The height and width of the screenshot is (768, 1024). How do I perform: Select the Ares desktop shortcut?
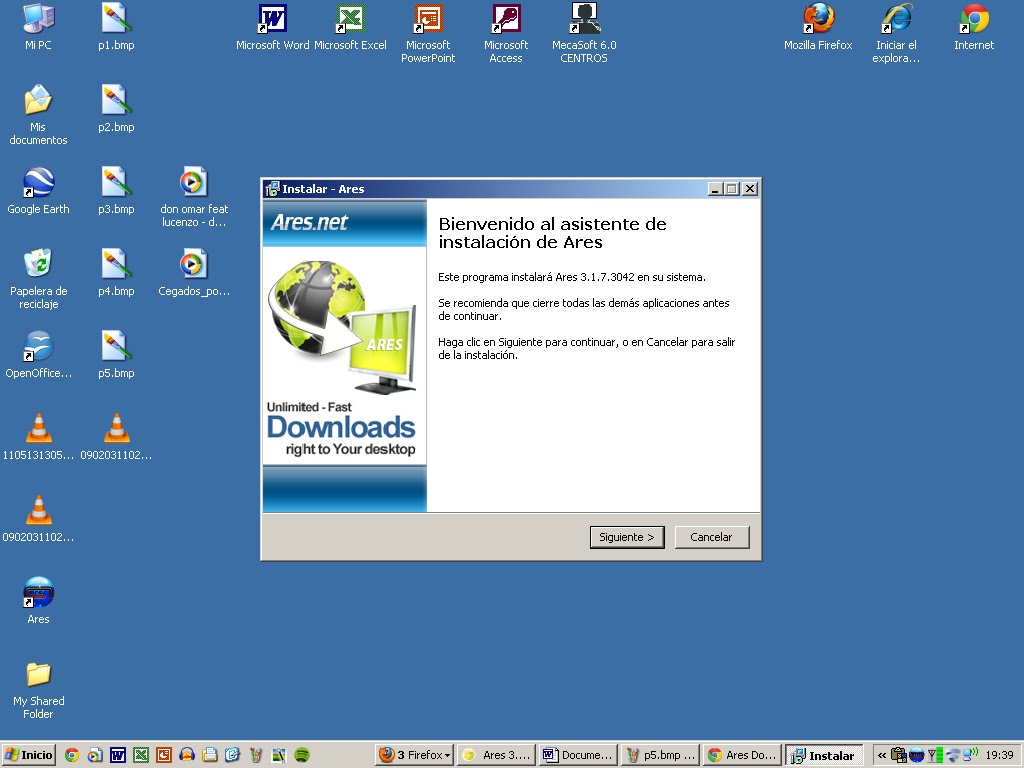pyautogui.click(x=38, y=601)
